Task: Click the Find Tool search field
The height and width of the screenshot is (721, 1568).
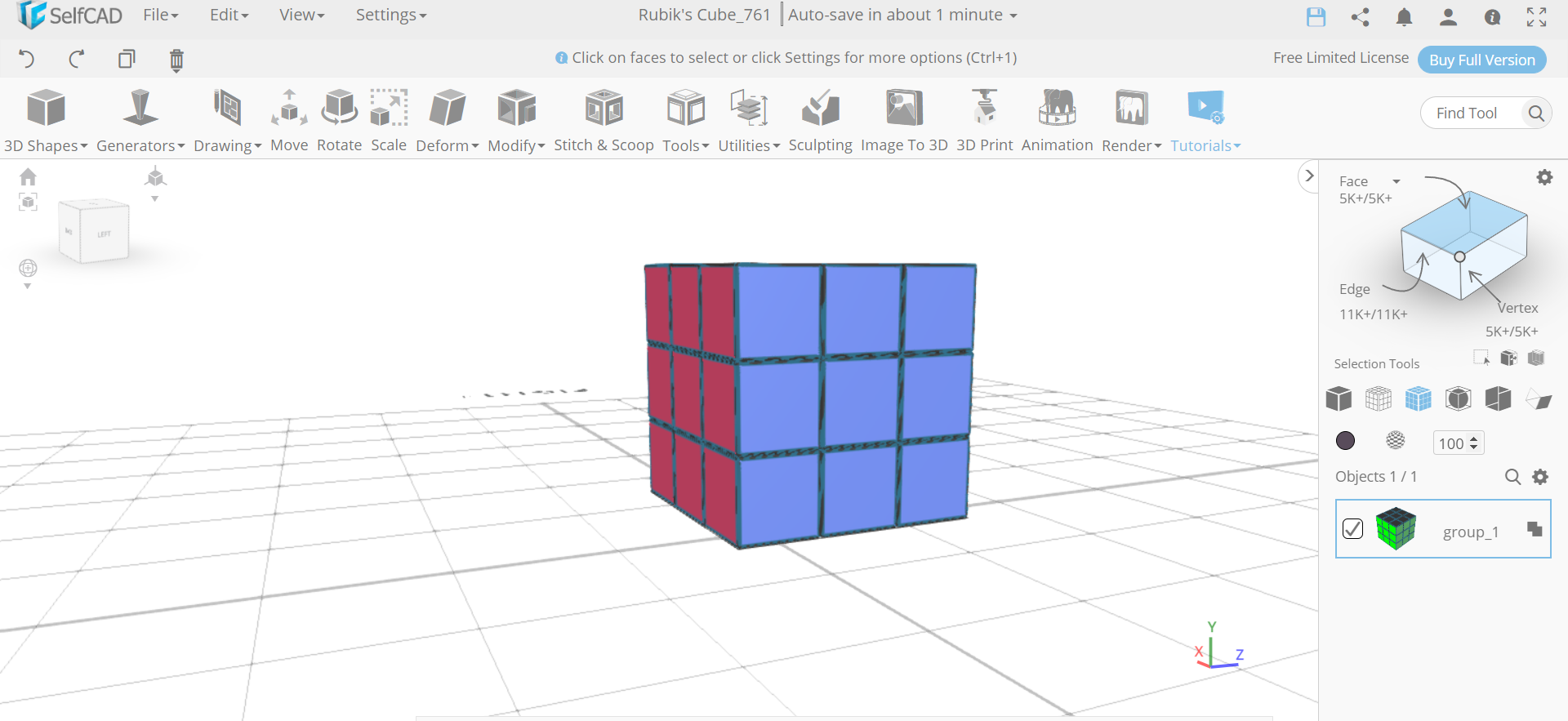Action: [1469, 113]
